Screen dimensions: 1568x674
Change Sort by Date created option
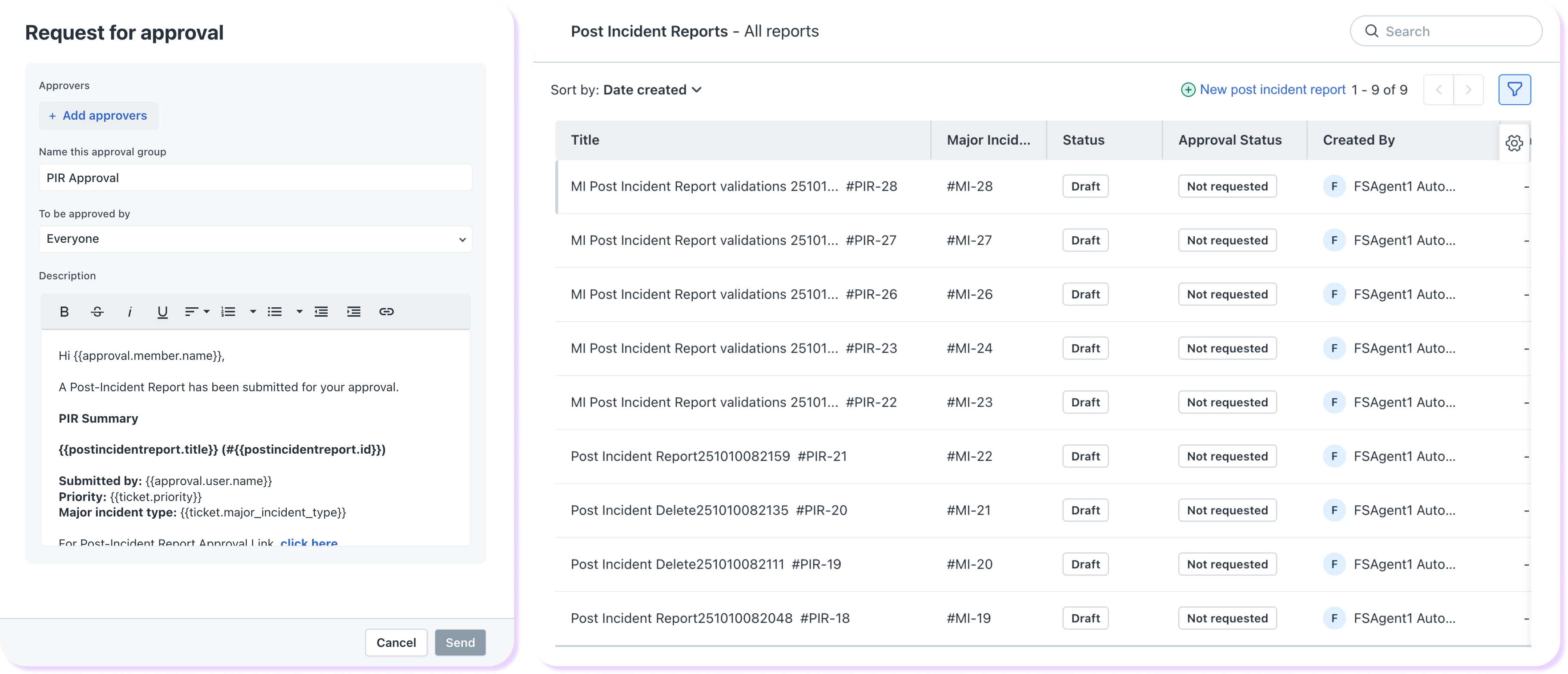(652, 90)
